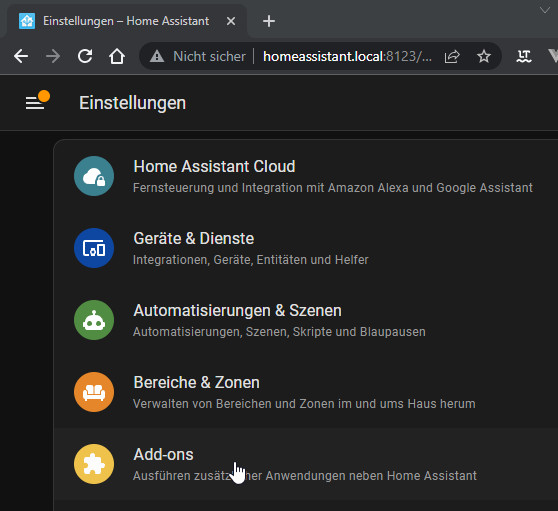Screen dimensions: 558x511
Task: Click the Home Assistant tab favicon
Action: pyautogui.click(x=27, y=21)
